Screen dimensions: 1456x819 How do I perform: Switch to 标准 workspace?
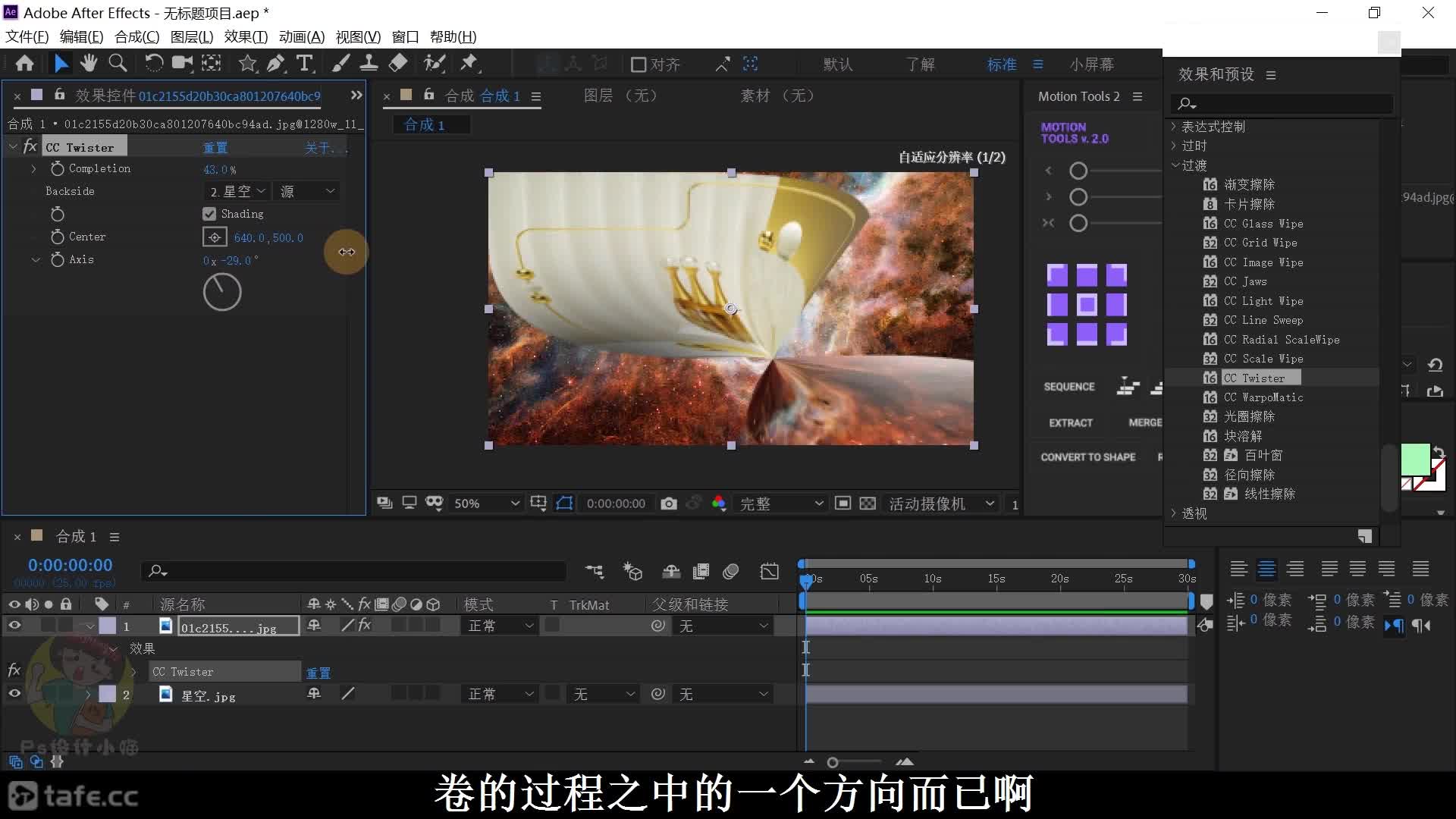pos(1001,64)
